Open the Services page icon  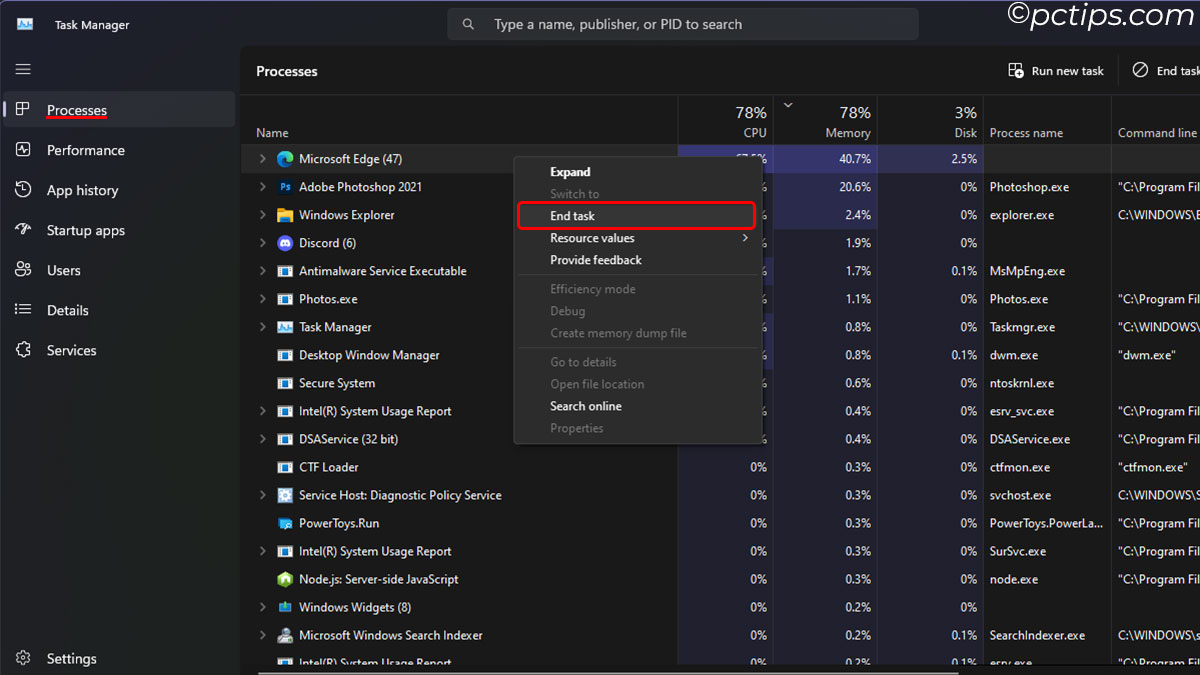(21, 350)
